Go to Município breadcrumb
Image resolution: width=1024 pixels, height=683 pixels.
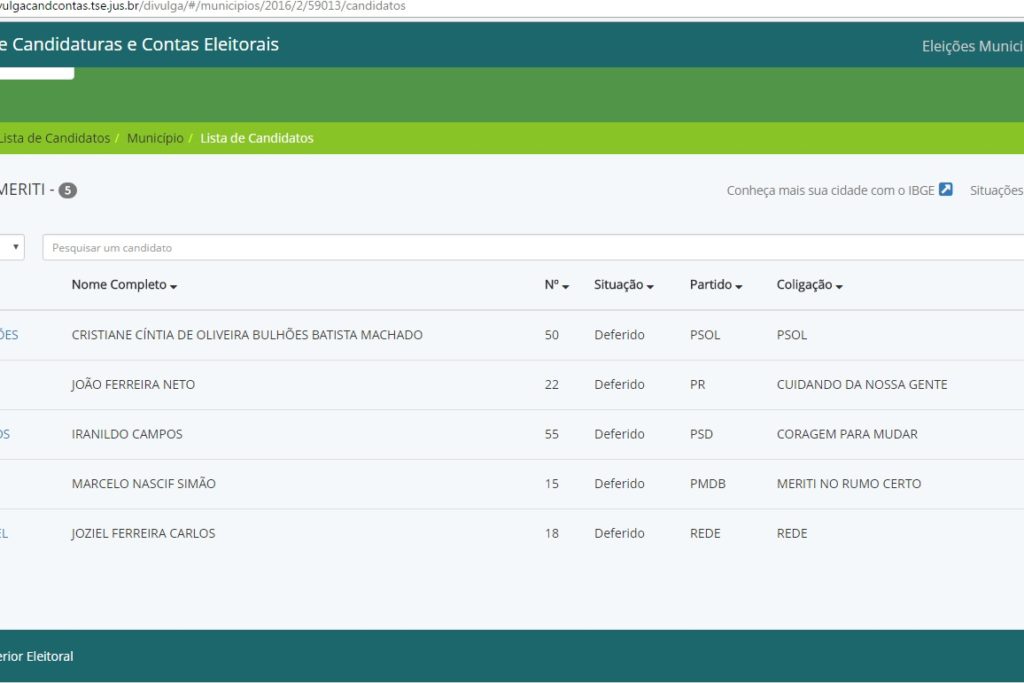point(155,138)
